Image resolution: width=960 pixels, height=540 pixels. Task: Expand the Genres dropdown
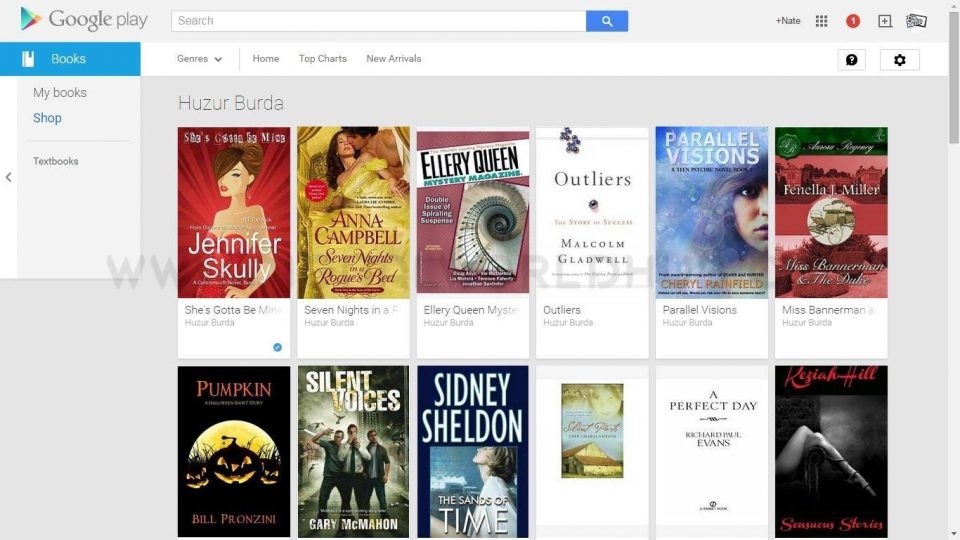tap(199, 59)
